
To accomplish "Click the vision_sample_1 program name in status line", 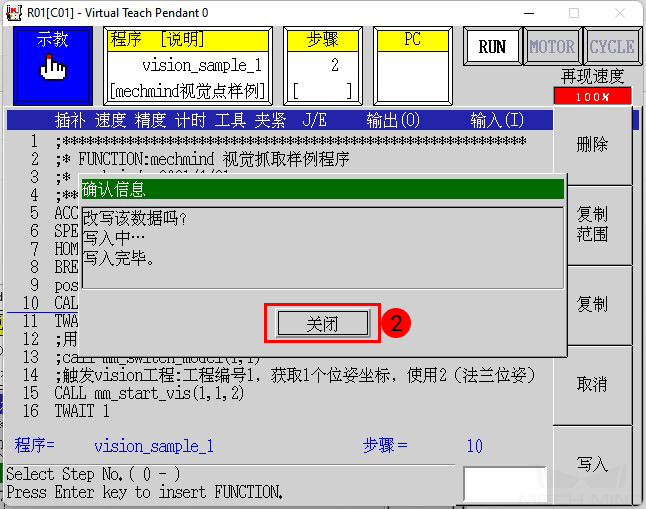I will pos(154,446).
